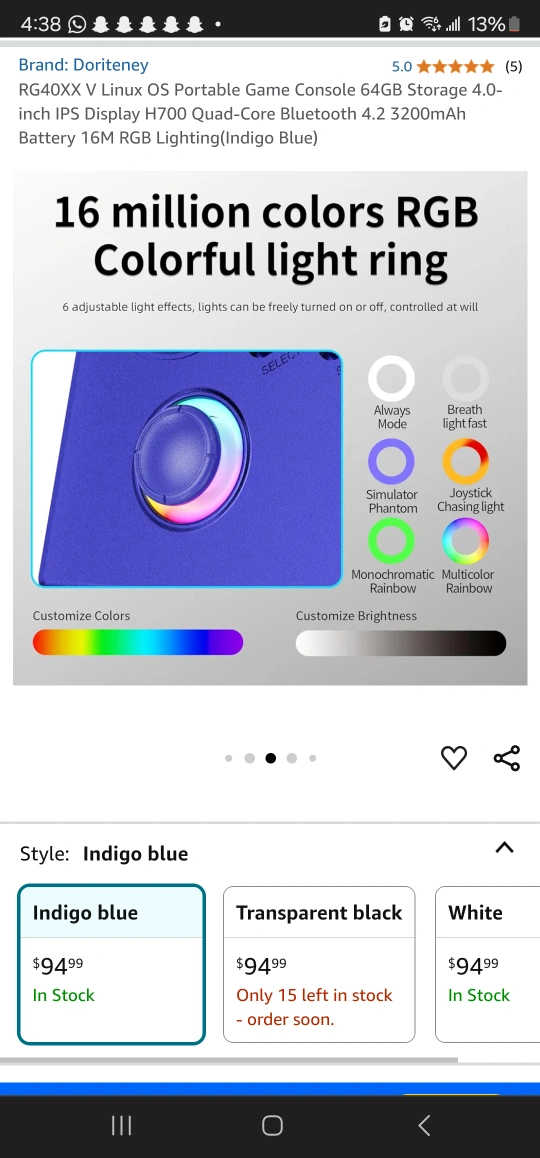The height and width of the screenshot is (1158, 540).
Task: Tap the heart wishlist icon
Action: [x=454, y=758]
